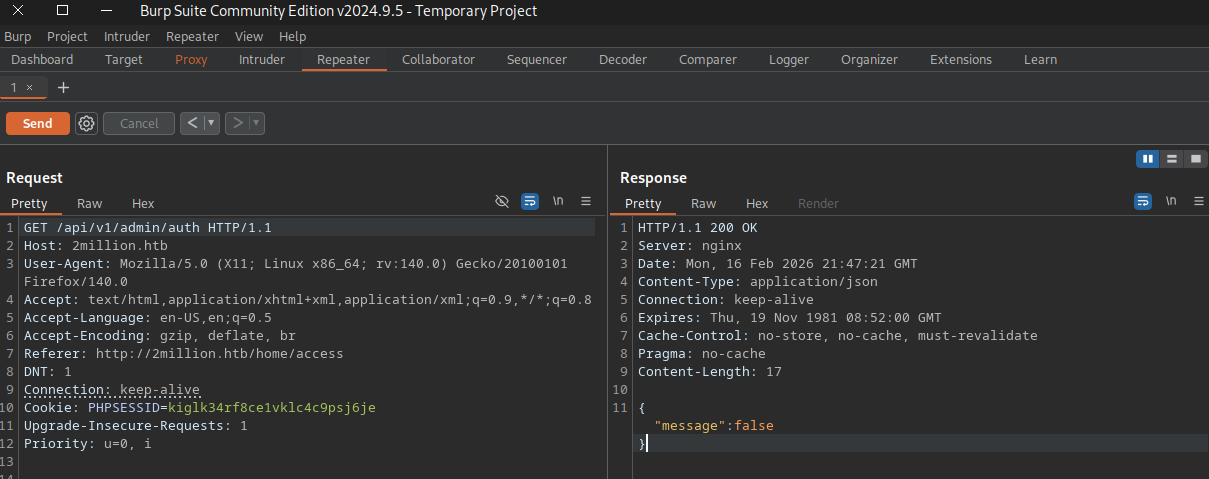Expand the forward history dropdown arrow

point(256,124)
